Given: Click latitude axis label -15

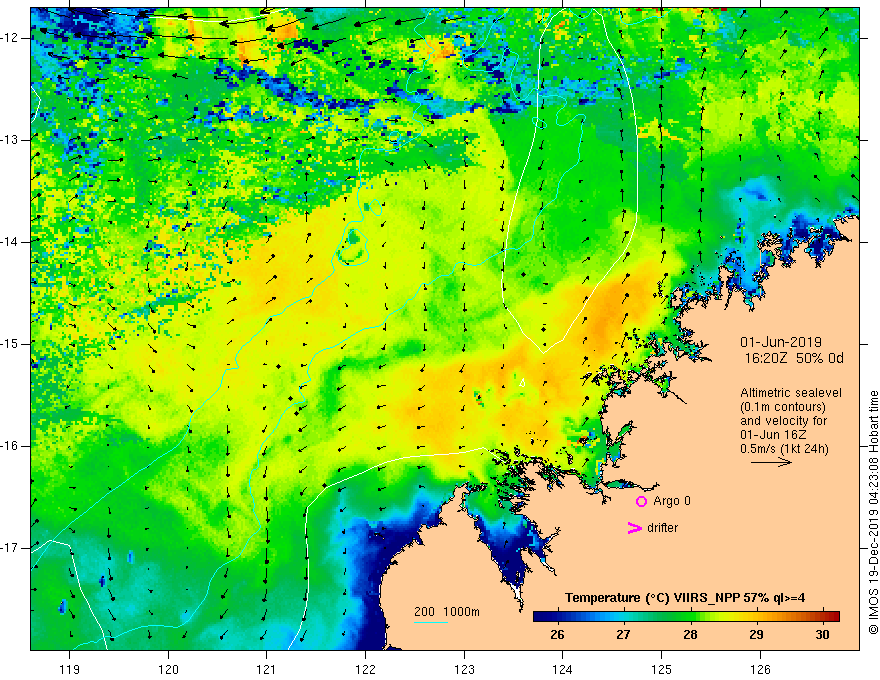Looking at the screenshot, I should [x=12, y=344].
